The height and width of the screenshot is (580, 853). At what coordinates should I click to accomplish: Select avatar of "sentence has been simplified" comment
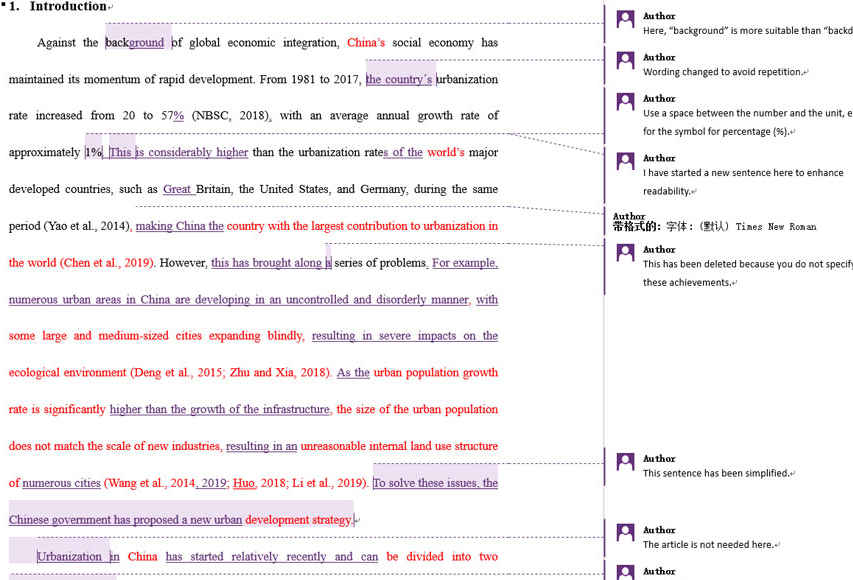click(x=626, y=462)
